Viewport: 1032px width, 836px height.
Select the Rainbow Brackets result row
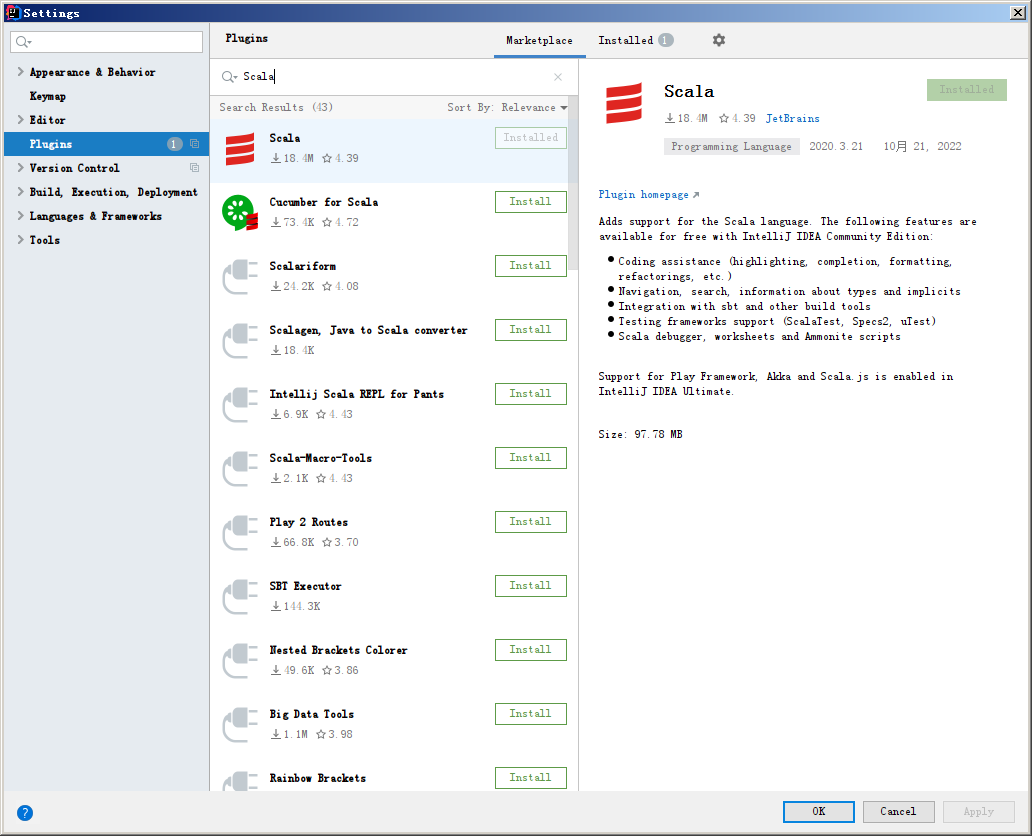tap(390, 777)
